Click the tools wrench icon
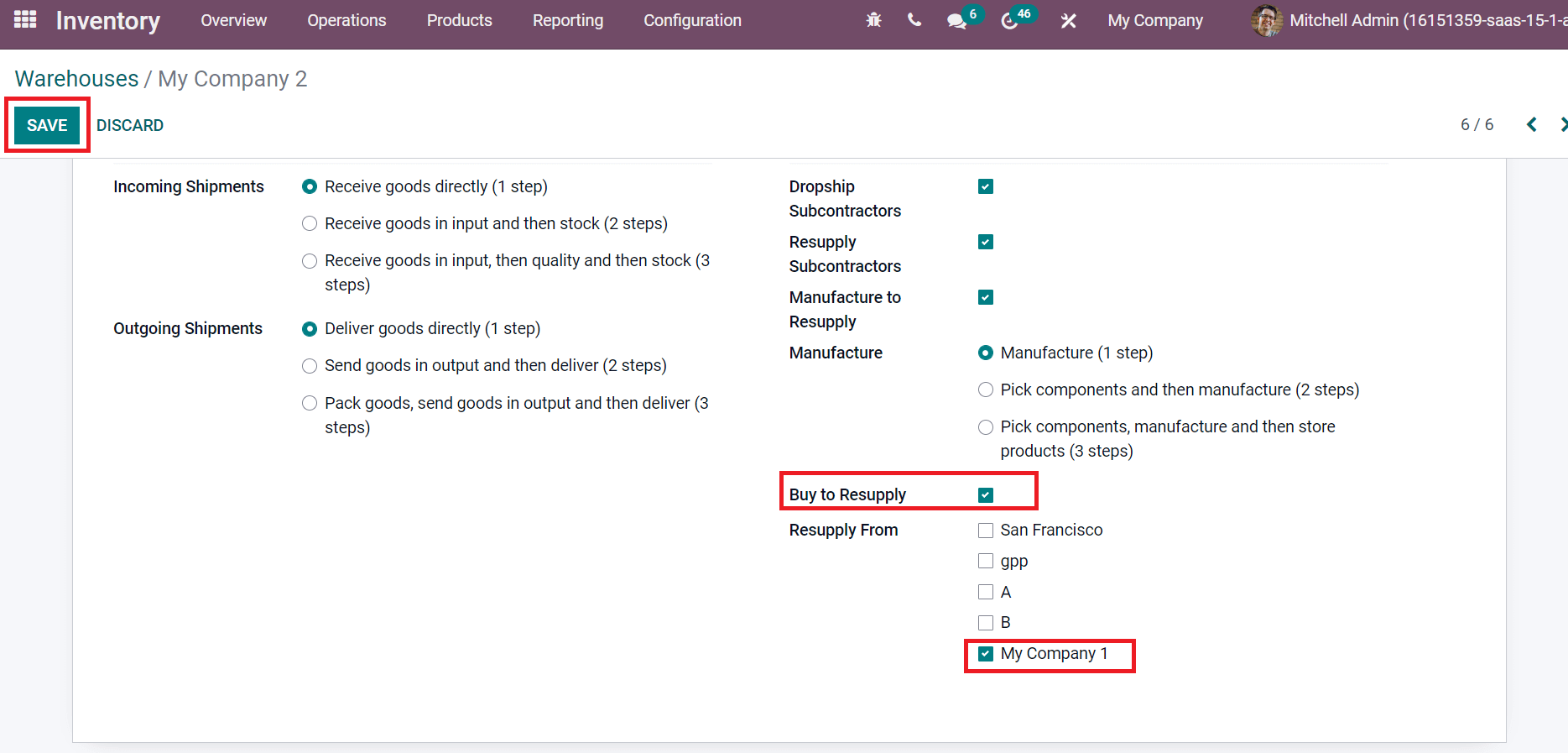1568x753 pixels. click(1068, 21)
